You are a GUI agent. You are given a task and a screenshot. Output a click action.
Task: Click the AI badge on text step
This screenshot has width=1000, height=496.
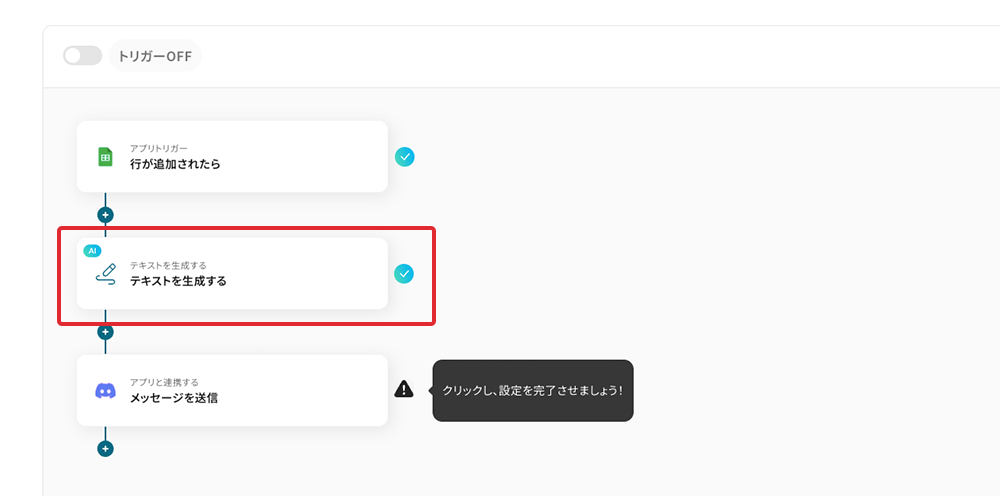pyautogui.click(x=93, y=250)
